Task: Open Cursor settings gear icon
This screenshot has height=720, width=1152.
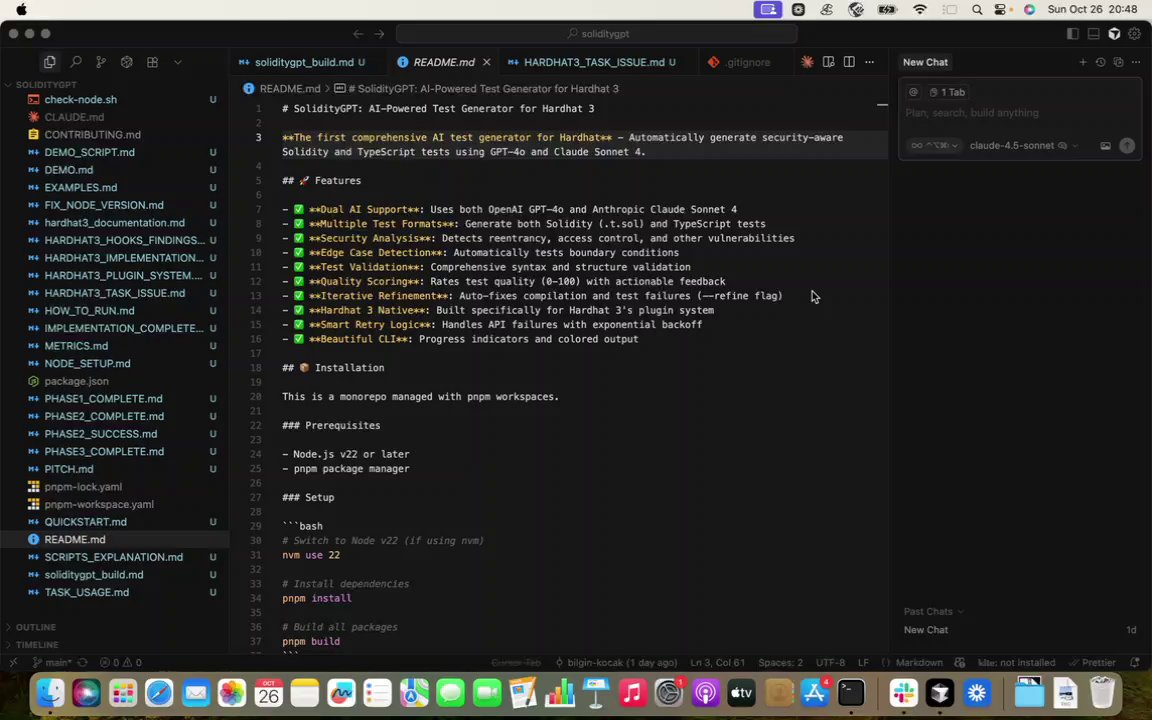Action: point(1134,34)
